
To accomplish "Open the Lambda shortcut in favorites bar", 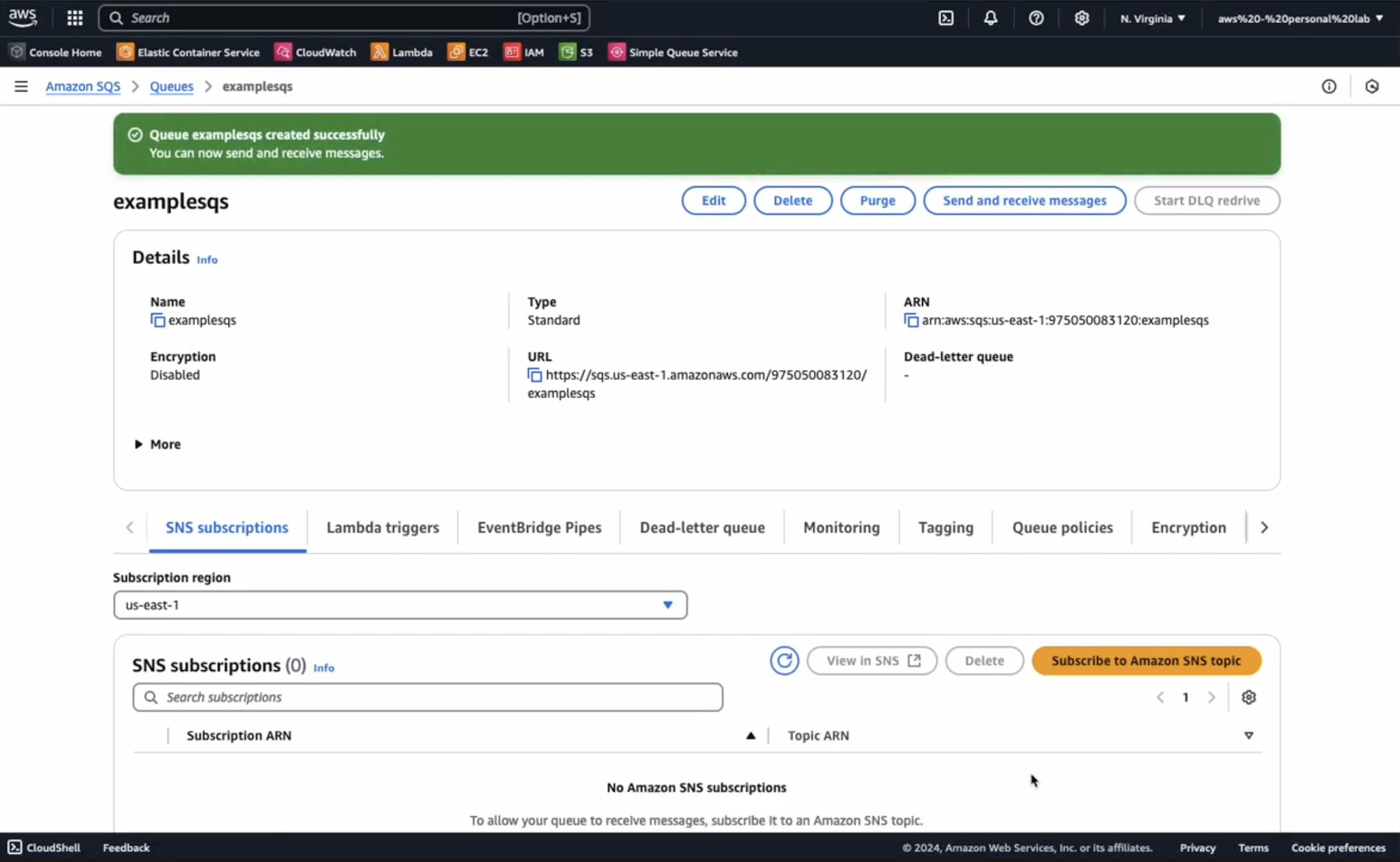I will click(x=402, y=52).
